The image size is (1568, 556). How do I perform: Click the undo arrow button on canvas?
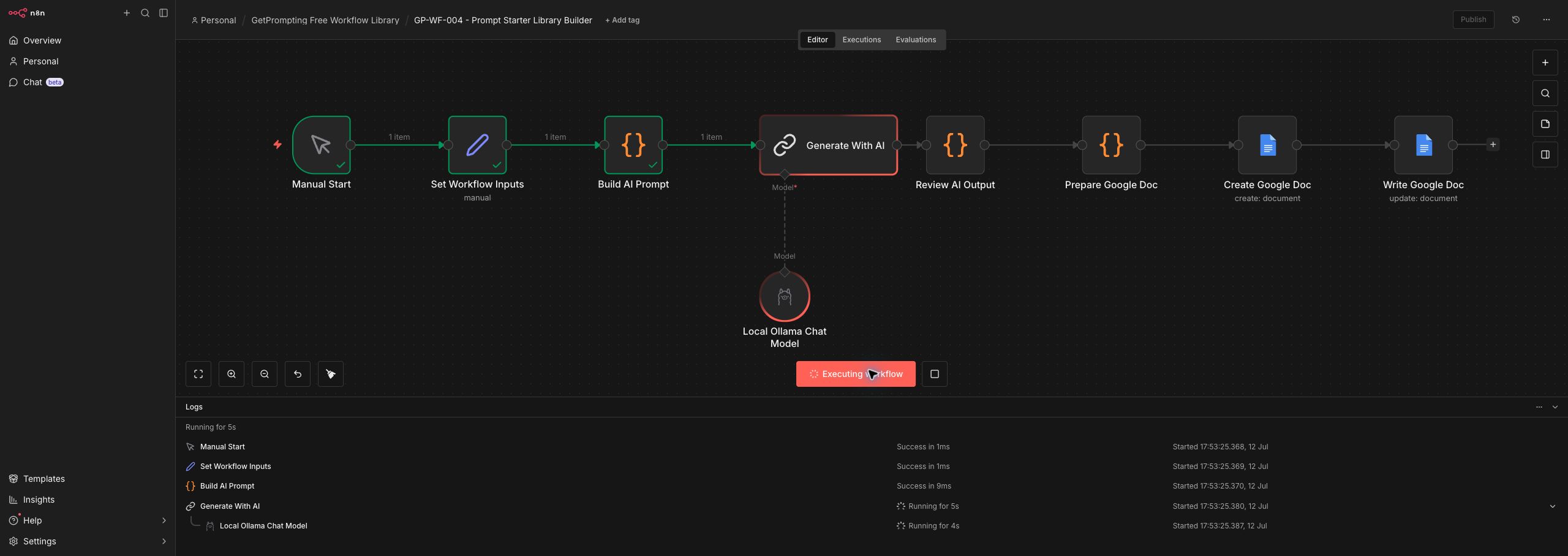[x=298, y=374]
